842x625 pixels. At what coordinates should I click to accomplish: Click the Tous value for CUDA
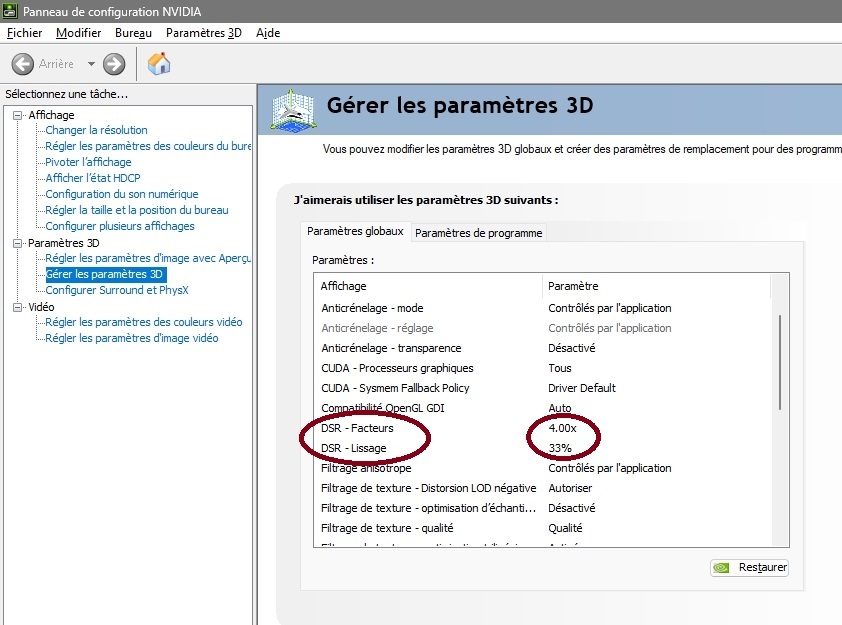(560, 368)
